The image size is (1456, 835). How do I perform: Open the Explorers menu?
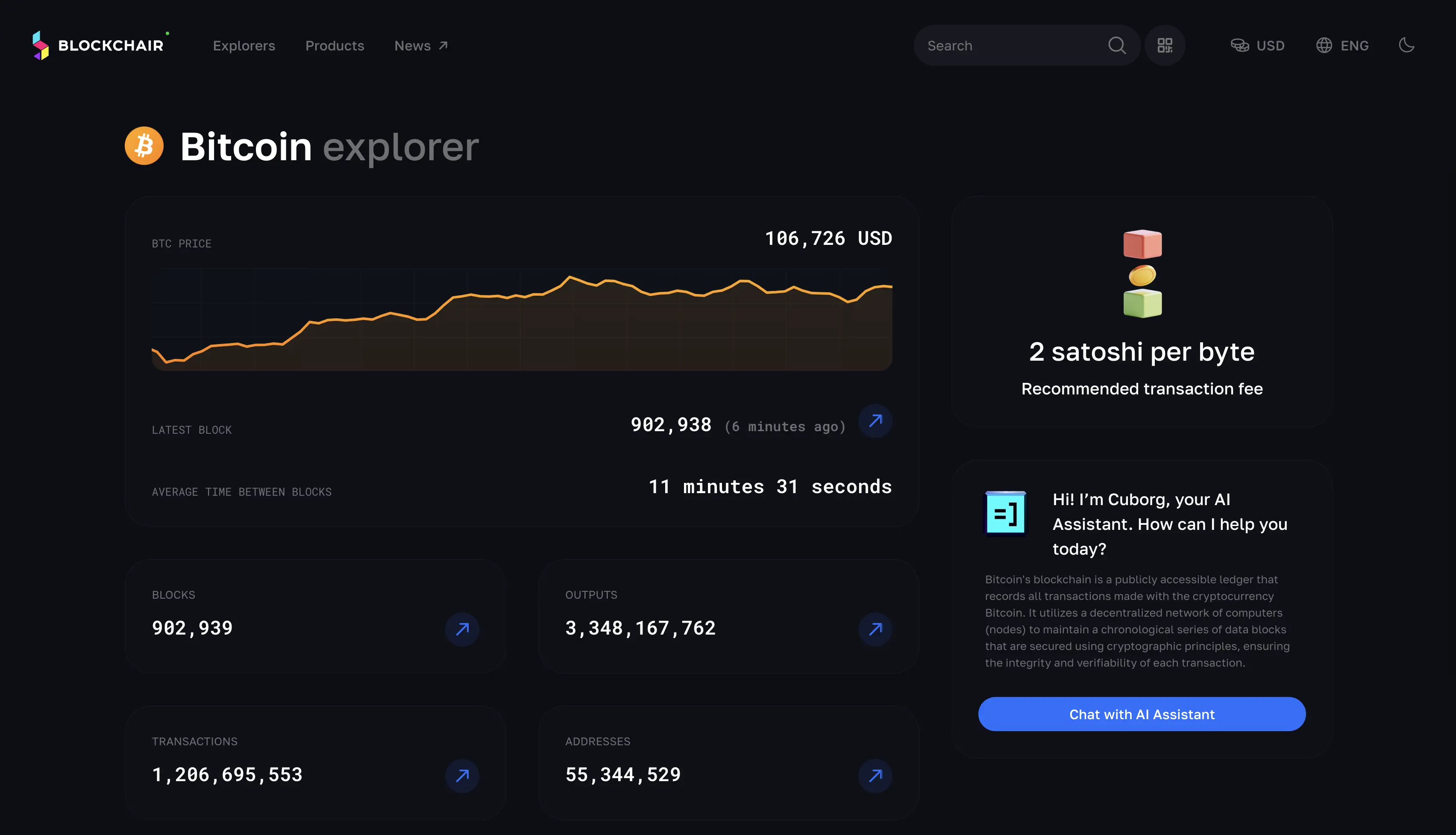pos(244,46)
